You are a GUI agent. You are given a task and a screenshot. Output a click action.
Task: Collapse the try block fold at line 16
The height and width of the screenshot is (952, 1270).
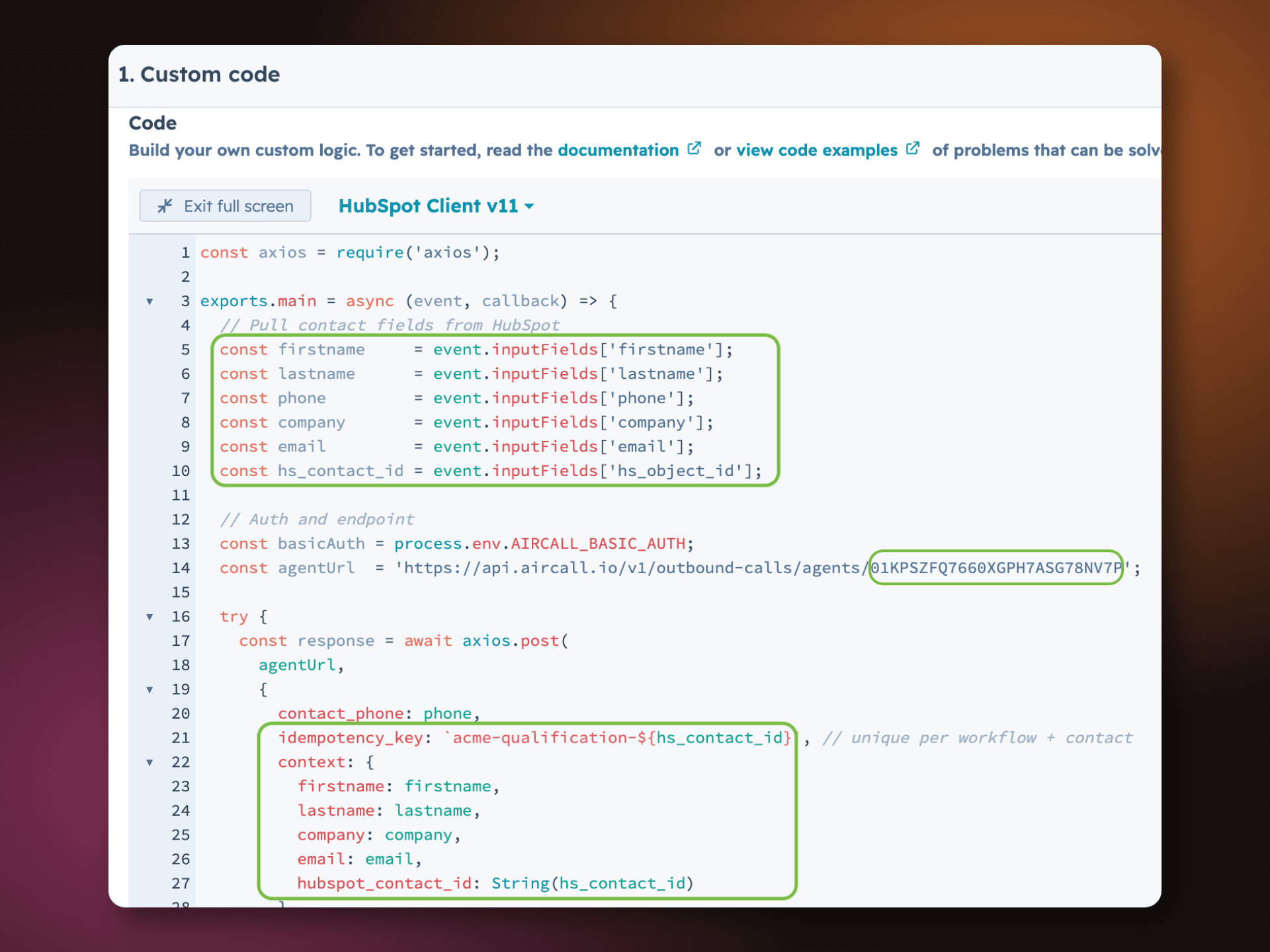150,617
